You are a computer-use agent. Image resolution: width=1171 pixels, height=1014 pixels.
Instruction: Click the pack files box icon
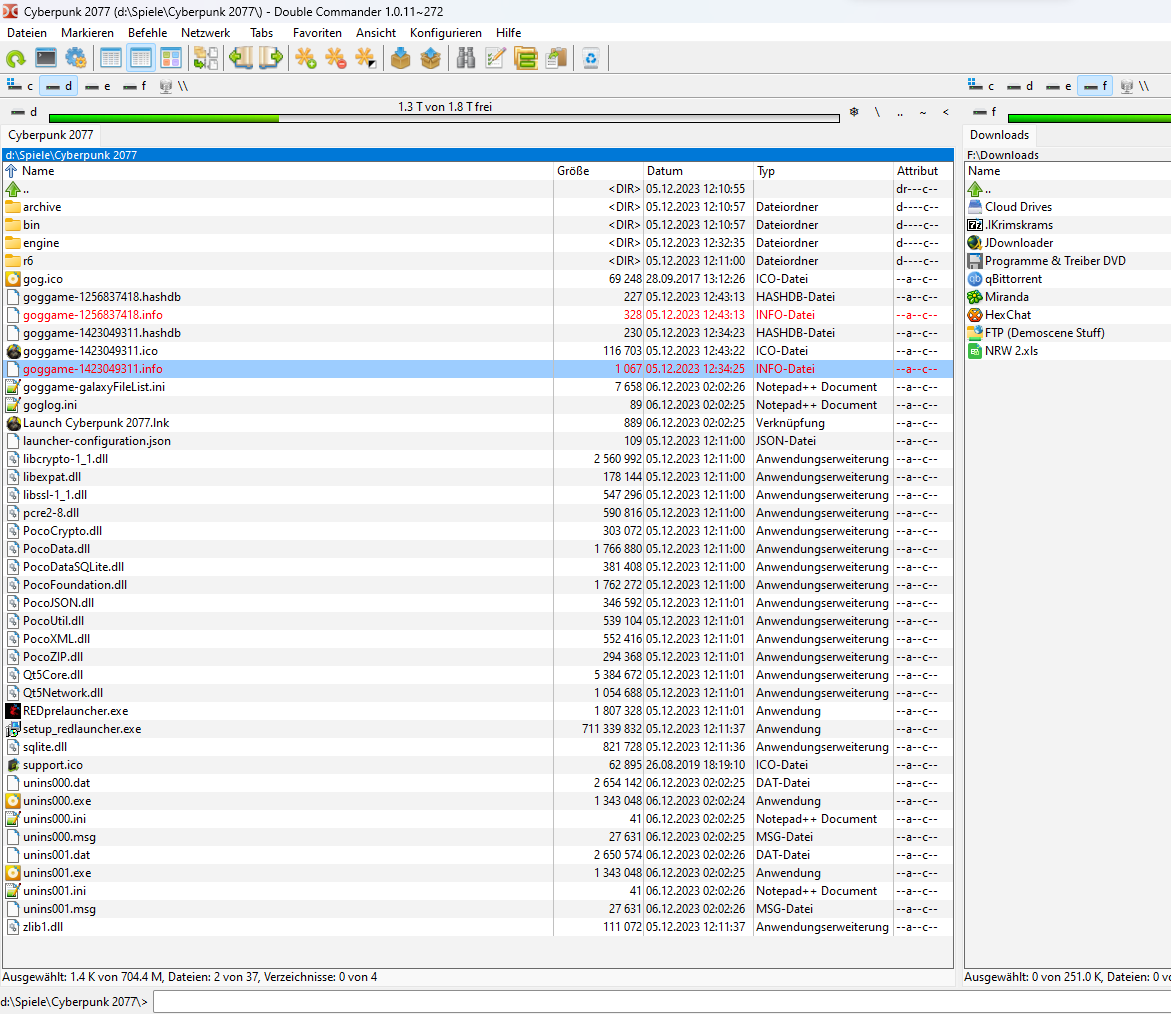[400, 58]
